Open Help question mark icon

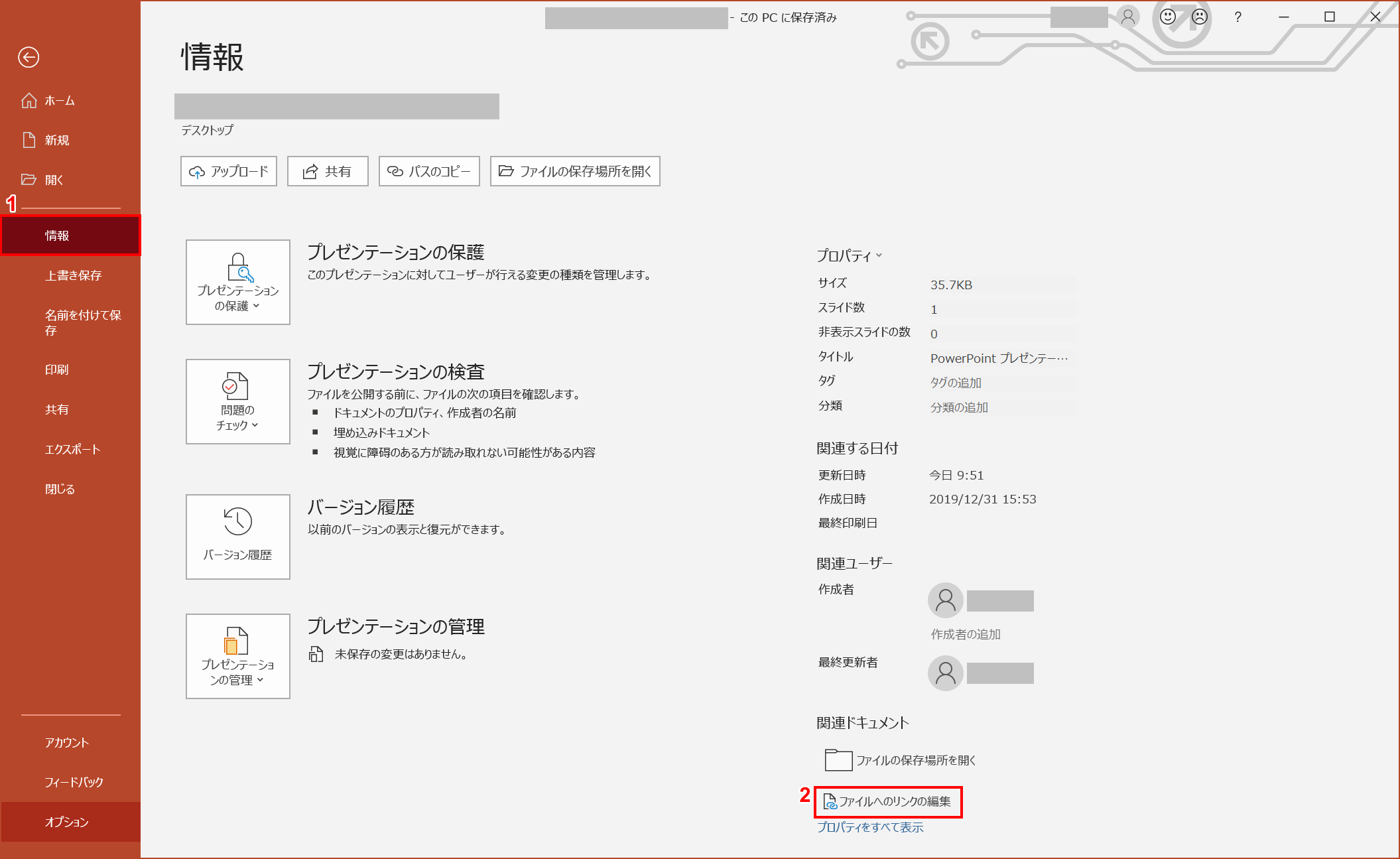click(1238, 17)
